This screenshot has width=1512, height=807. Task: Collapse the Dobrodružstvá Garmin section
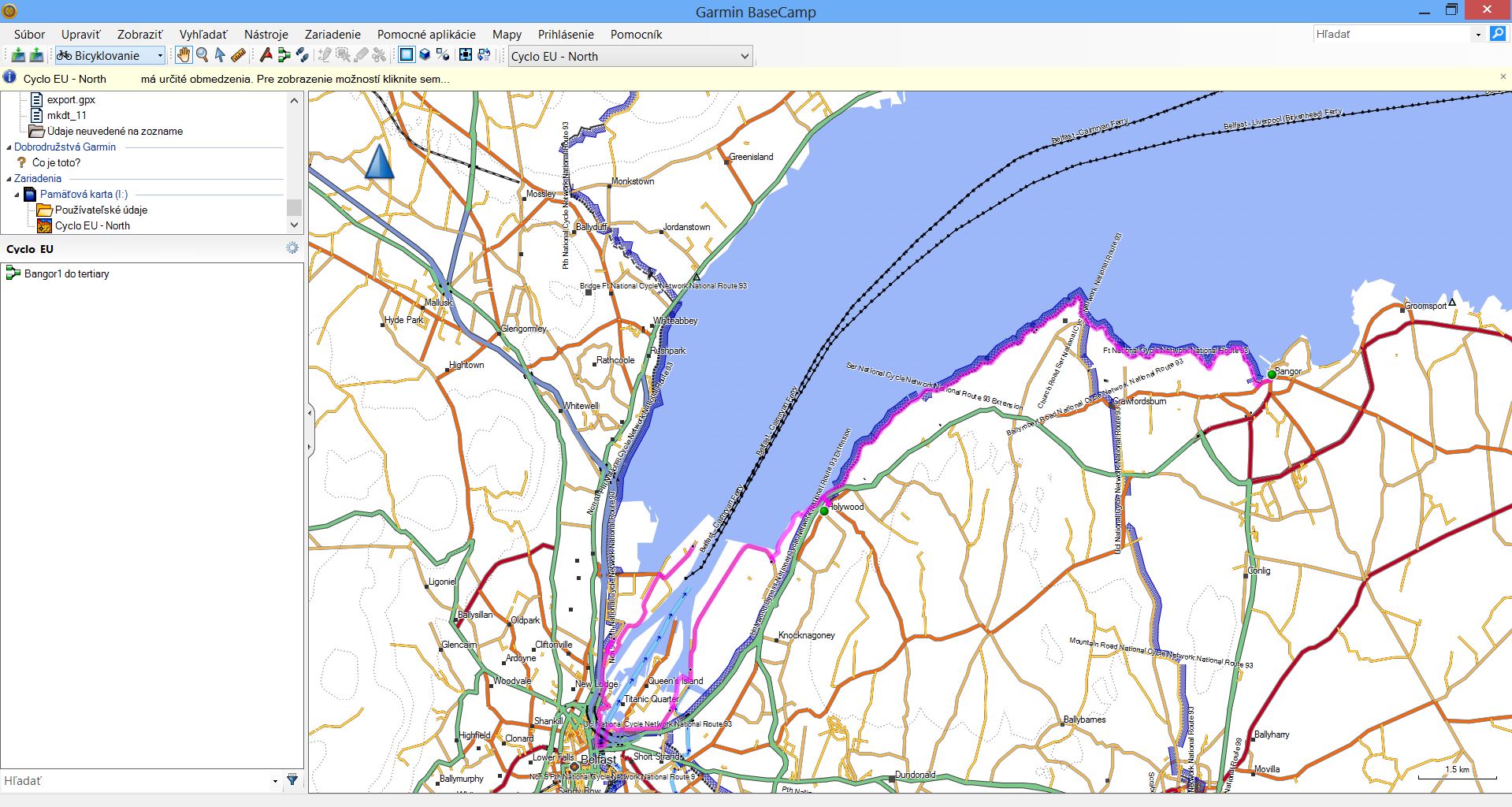[x=9, y=147]
